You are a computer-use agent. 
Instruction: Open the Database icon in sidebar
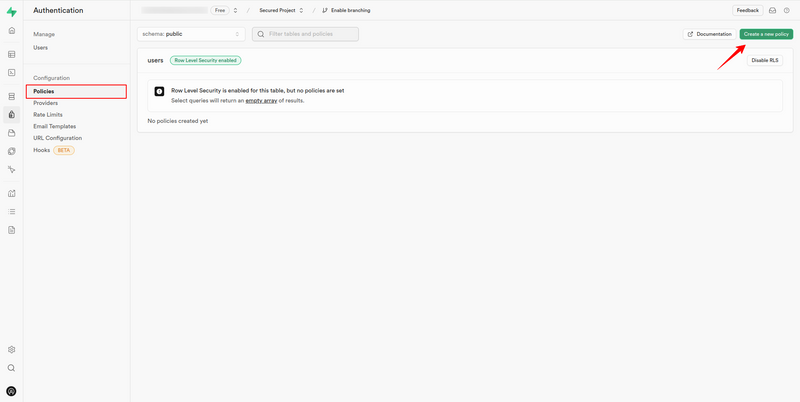[11, 96]
